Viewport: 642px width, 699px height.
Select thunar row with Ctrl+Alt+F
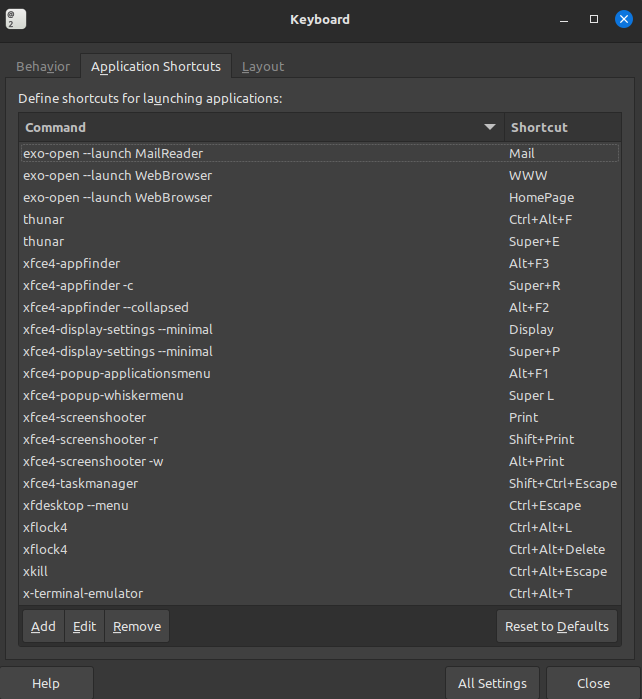(320, 219)
